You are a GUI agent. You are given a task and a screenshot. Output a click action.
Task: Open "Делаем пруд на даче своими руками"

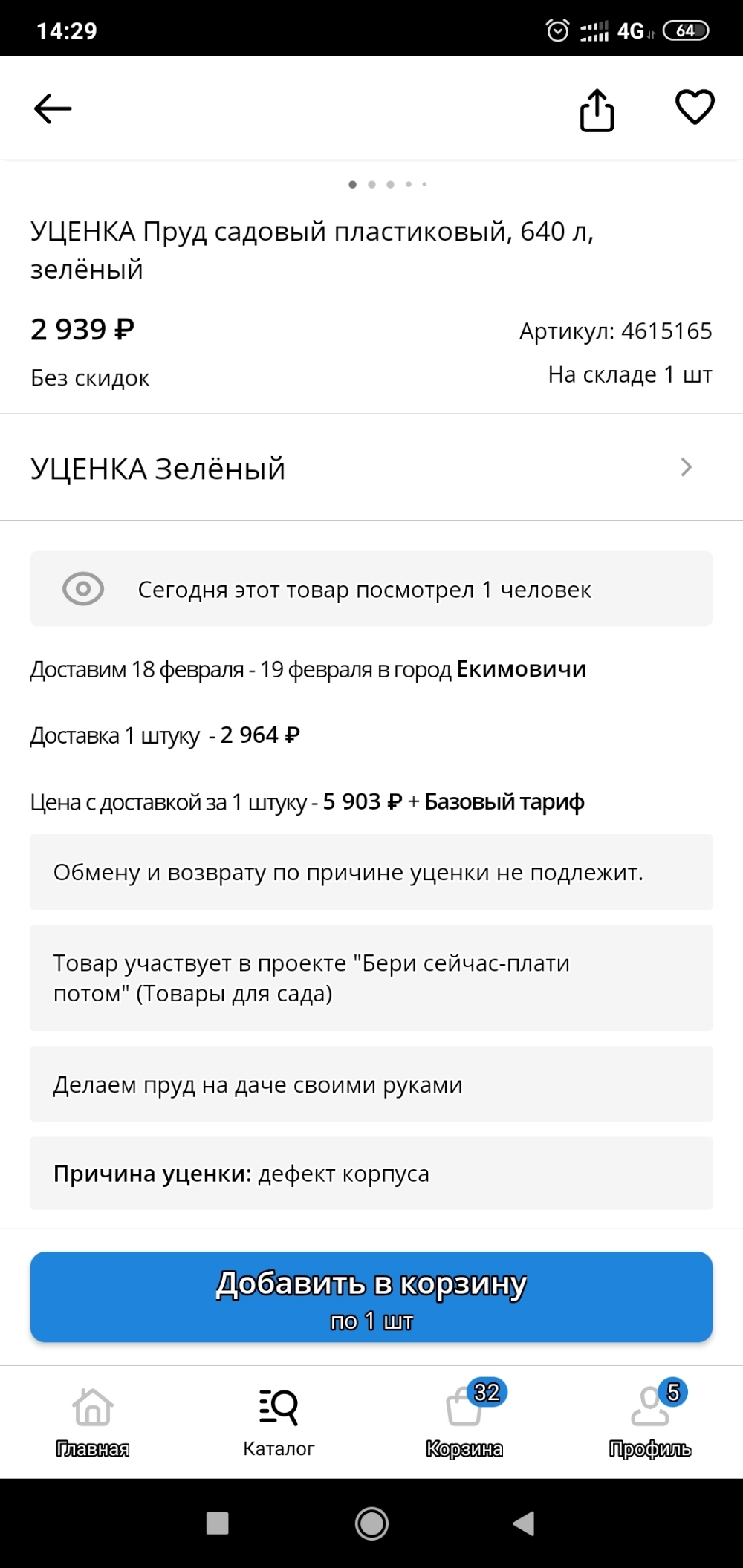[371, 1084]
